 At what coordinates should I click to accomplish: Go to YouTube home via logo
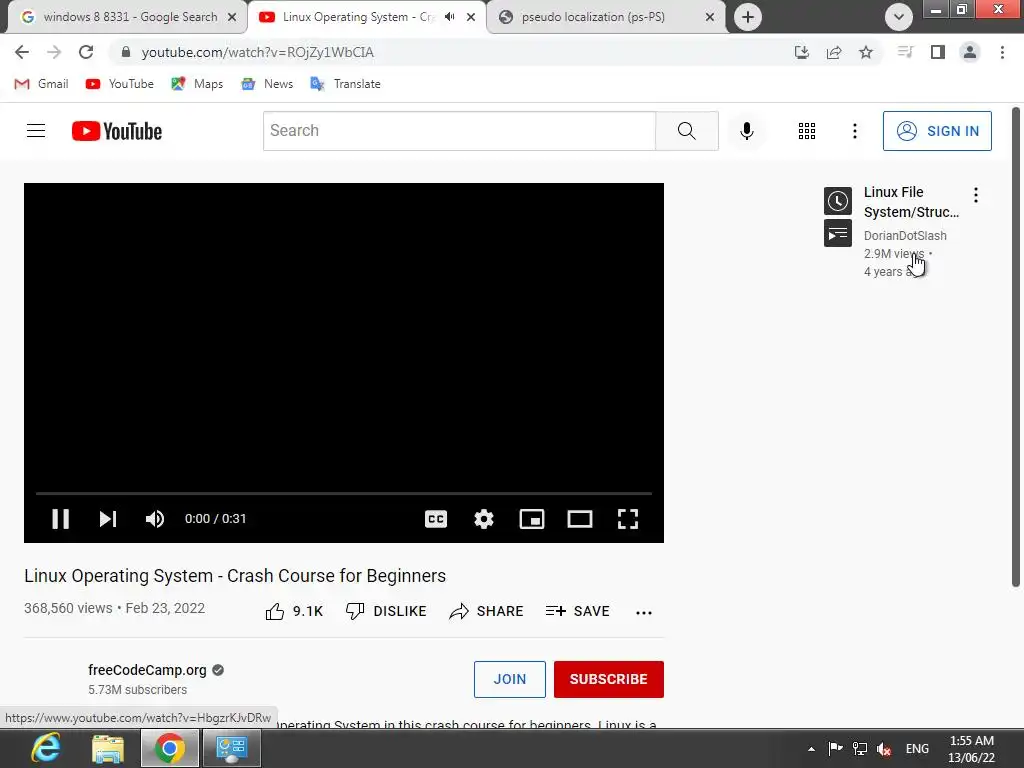click(x=117, y=131)
